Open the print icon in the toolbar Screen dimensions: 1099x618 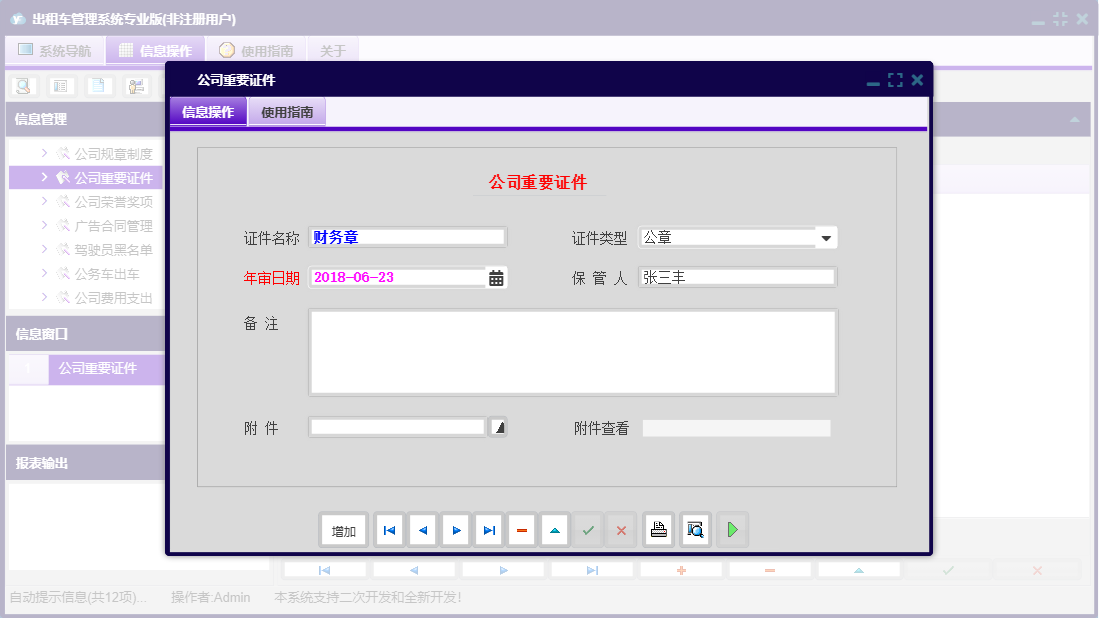[658, 529]
